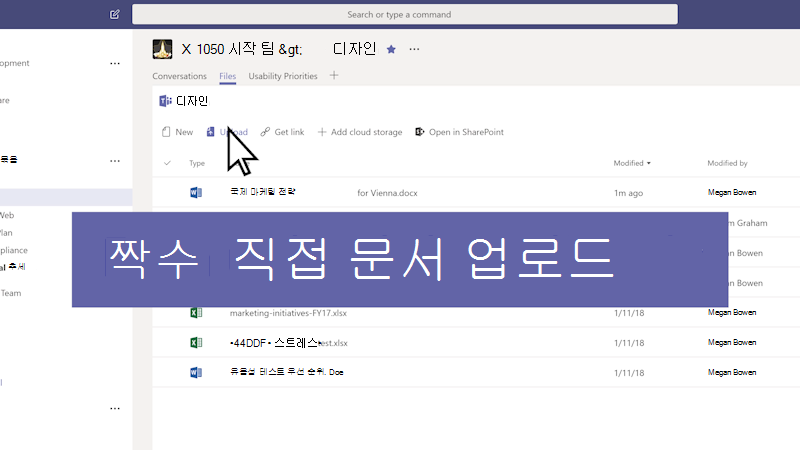Click Add cloud storage
This screenshot has width=800, height=450.
coord(360,132)
